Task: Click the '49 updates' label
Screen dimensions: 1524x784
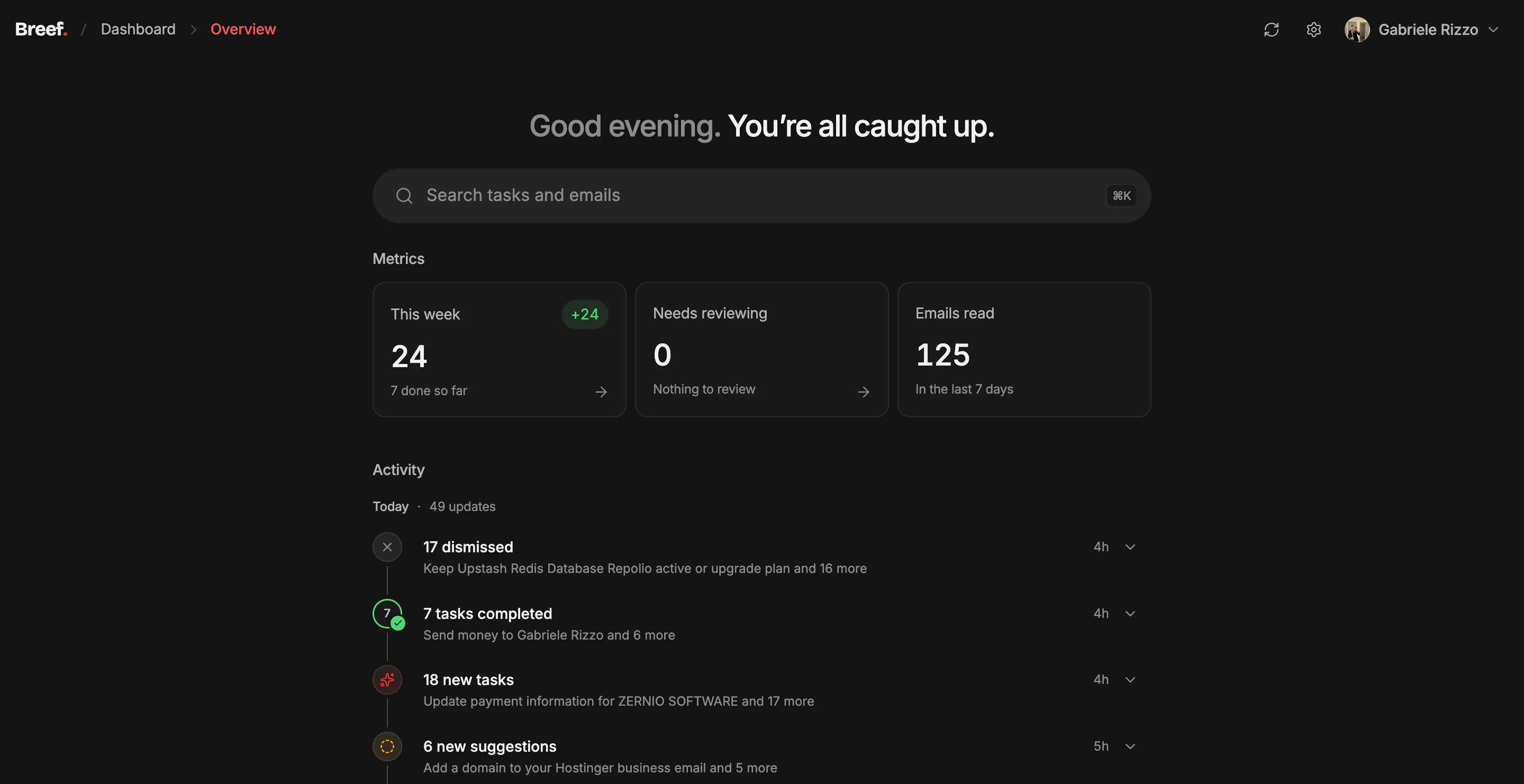Action: tap(462, 507)
